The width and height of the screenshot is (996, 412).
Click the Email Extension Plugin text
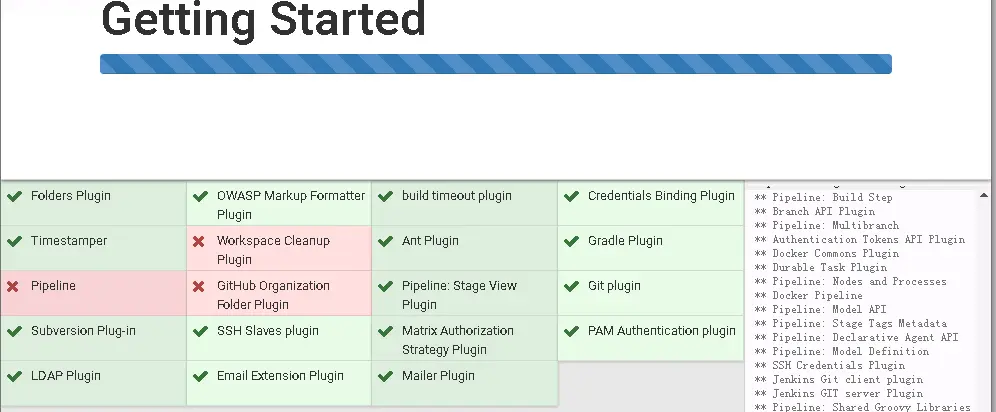click(280, 376)
